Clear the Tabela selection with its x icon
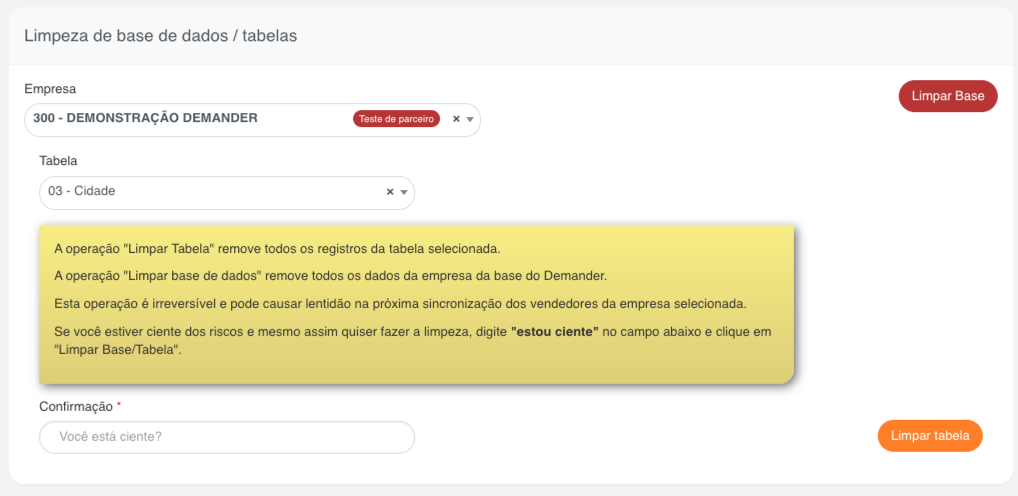 [x=390, y=192]
